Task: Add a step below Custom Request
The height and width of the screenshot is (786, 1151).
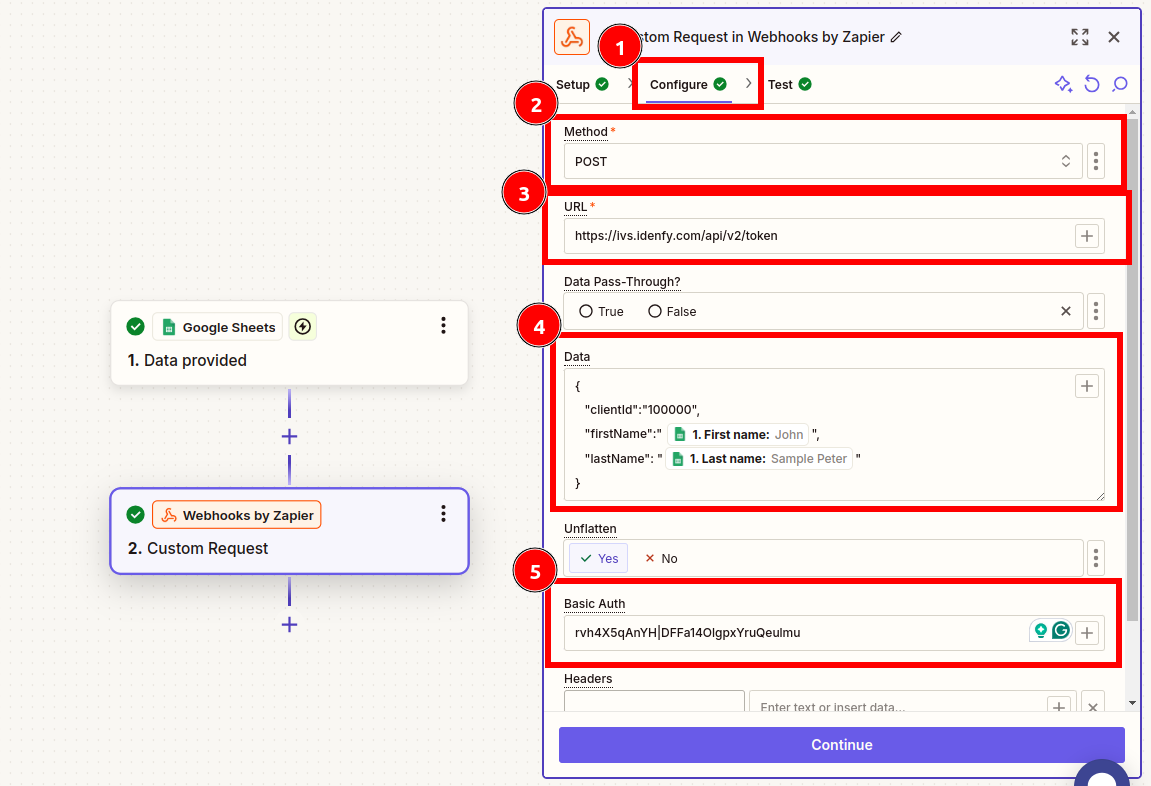Action: 289,624
